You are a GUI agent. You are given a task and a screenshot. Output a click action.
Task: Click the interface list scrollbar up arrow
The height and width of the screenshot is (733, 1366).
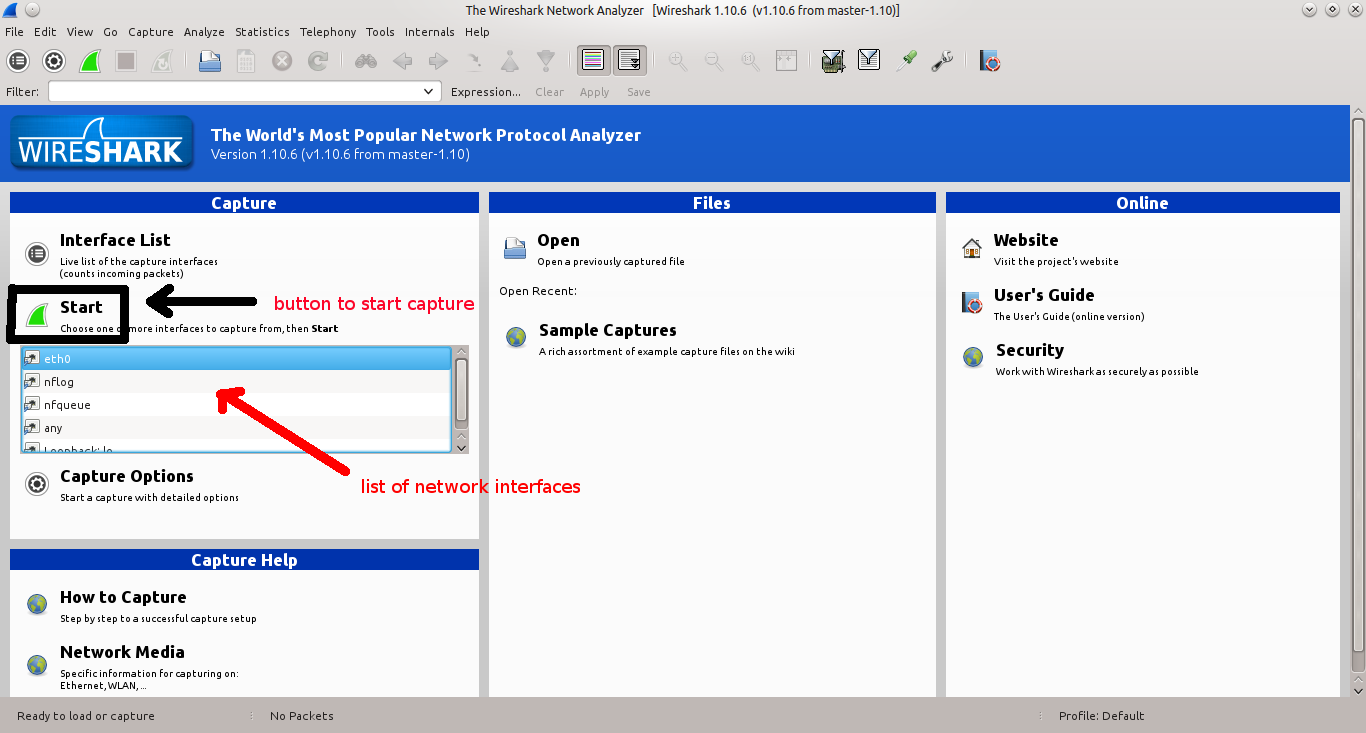pyautogui.click(x=461, y=352)
